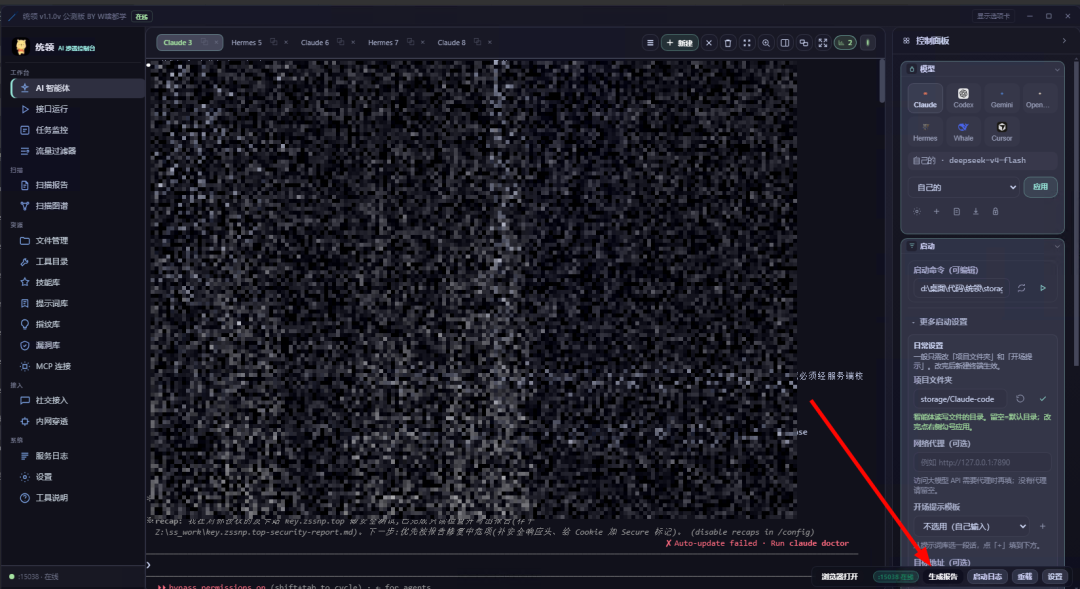The width and height of the screenshot is (1080, 589).
Task: Click the 重载 button
Action: coord(1025,577)
